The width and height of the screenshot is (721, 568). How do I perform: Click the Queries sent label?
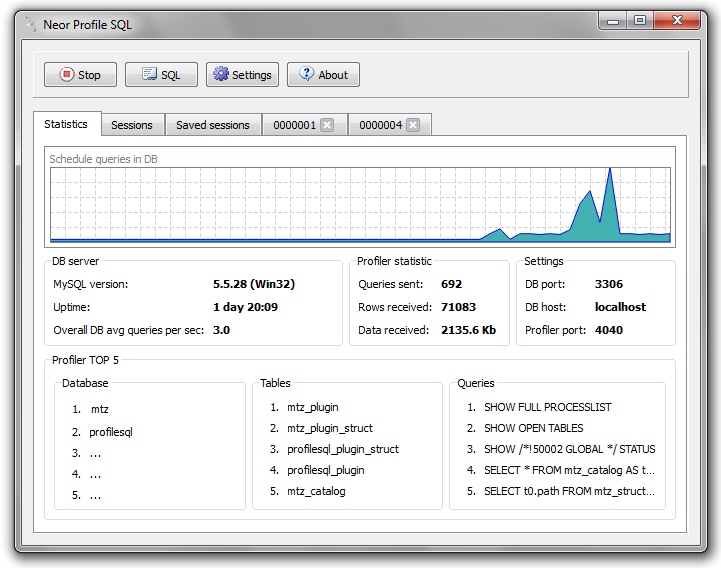[390, 284]
